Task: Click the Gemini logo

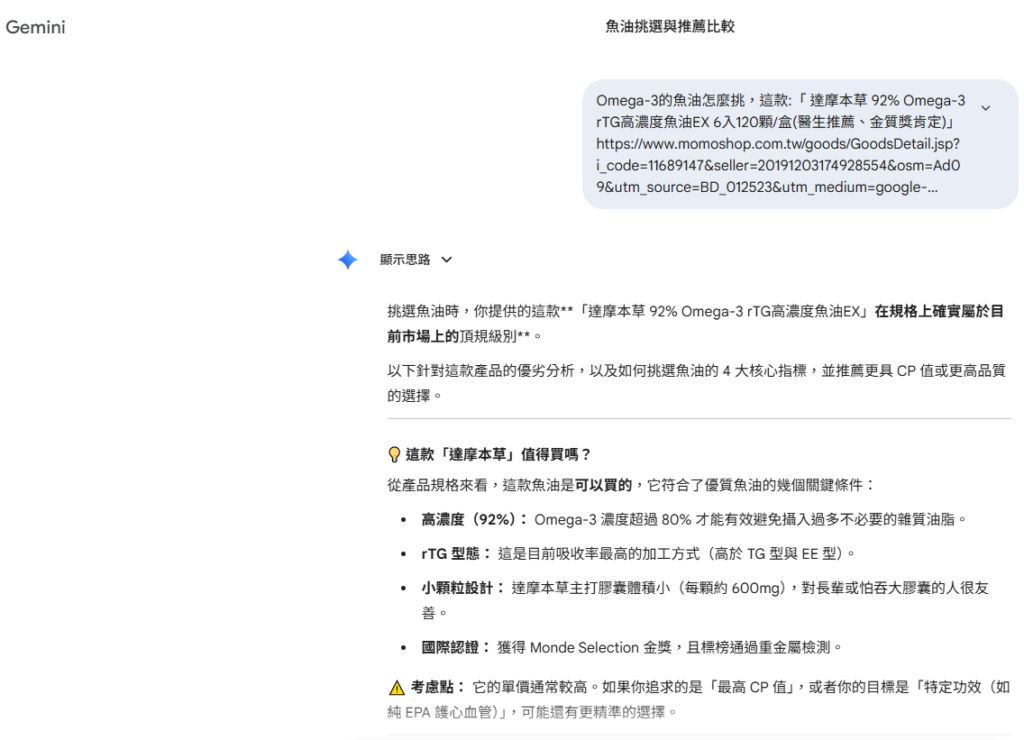Action: pyautogui.click(x=36, y=27)
